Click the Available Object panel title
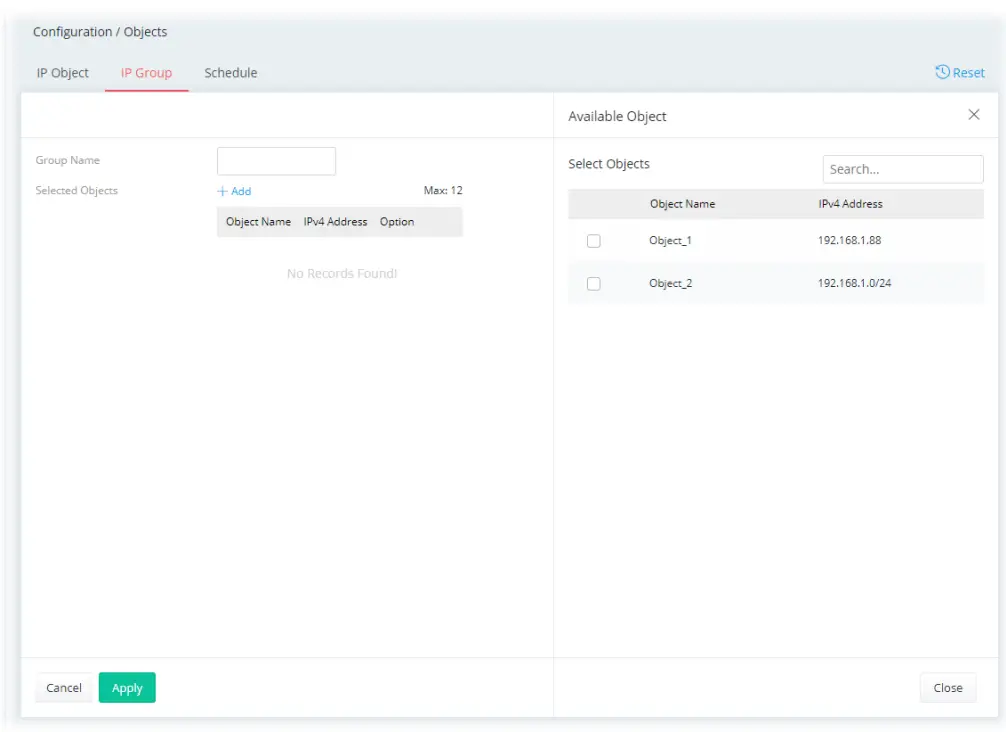 (x=617, y=117)
